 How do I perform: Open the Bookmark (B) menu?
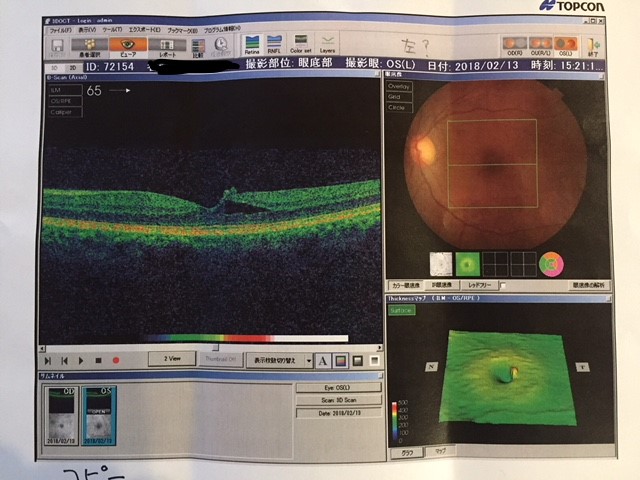point(182,30)
